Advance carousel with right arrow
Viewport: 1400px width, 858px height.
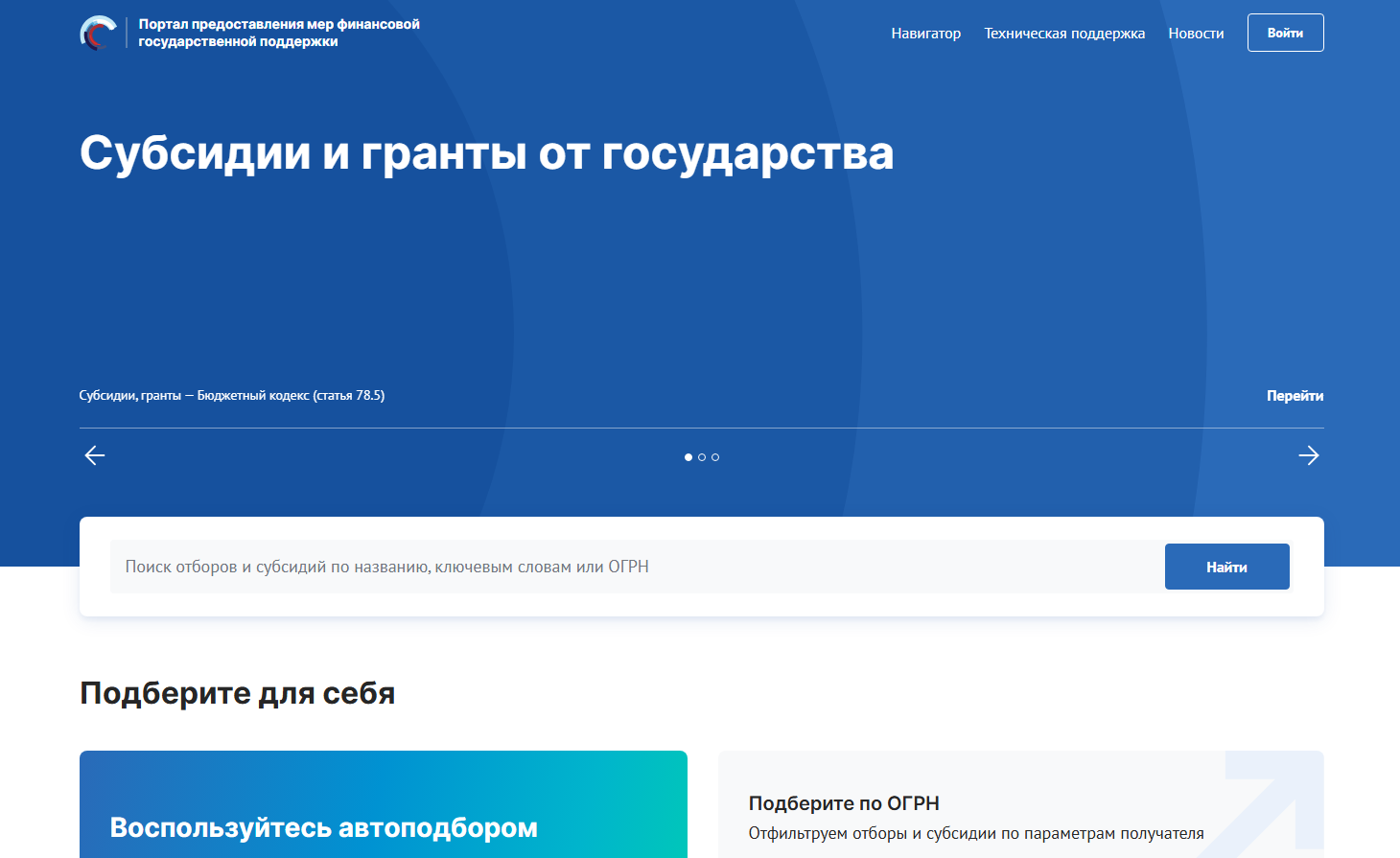(x=1309, y=455)
